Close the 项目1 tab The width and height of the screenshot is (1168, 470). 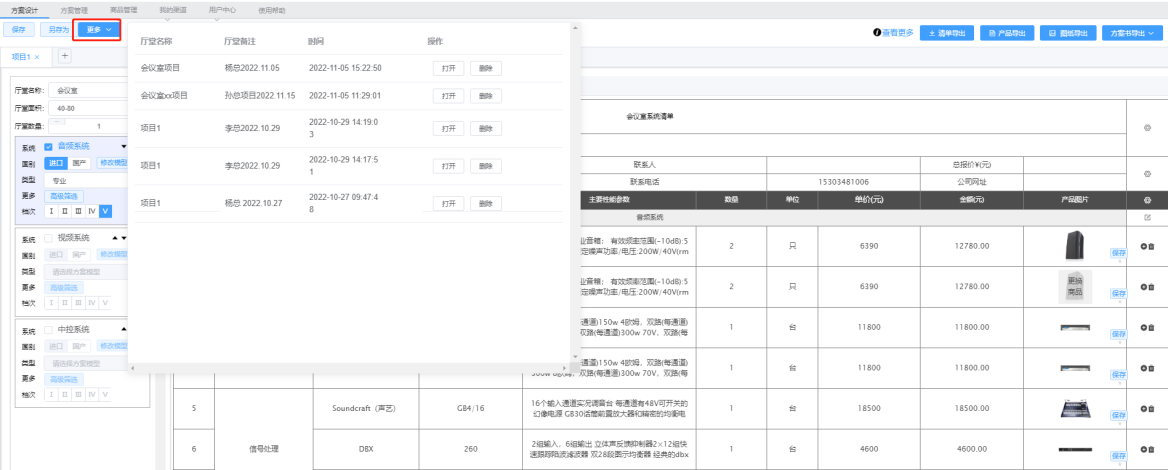pos(37,57)
